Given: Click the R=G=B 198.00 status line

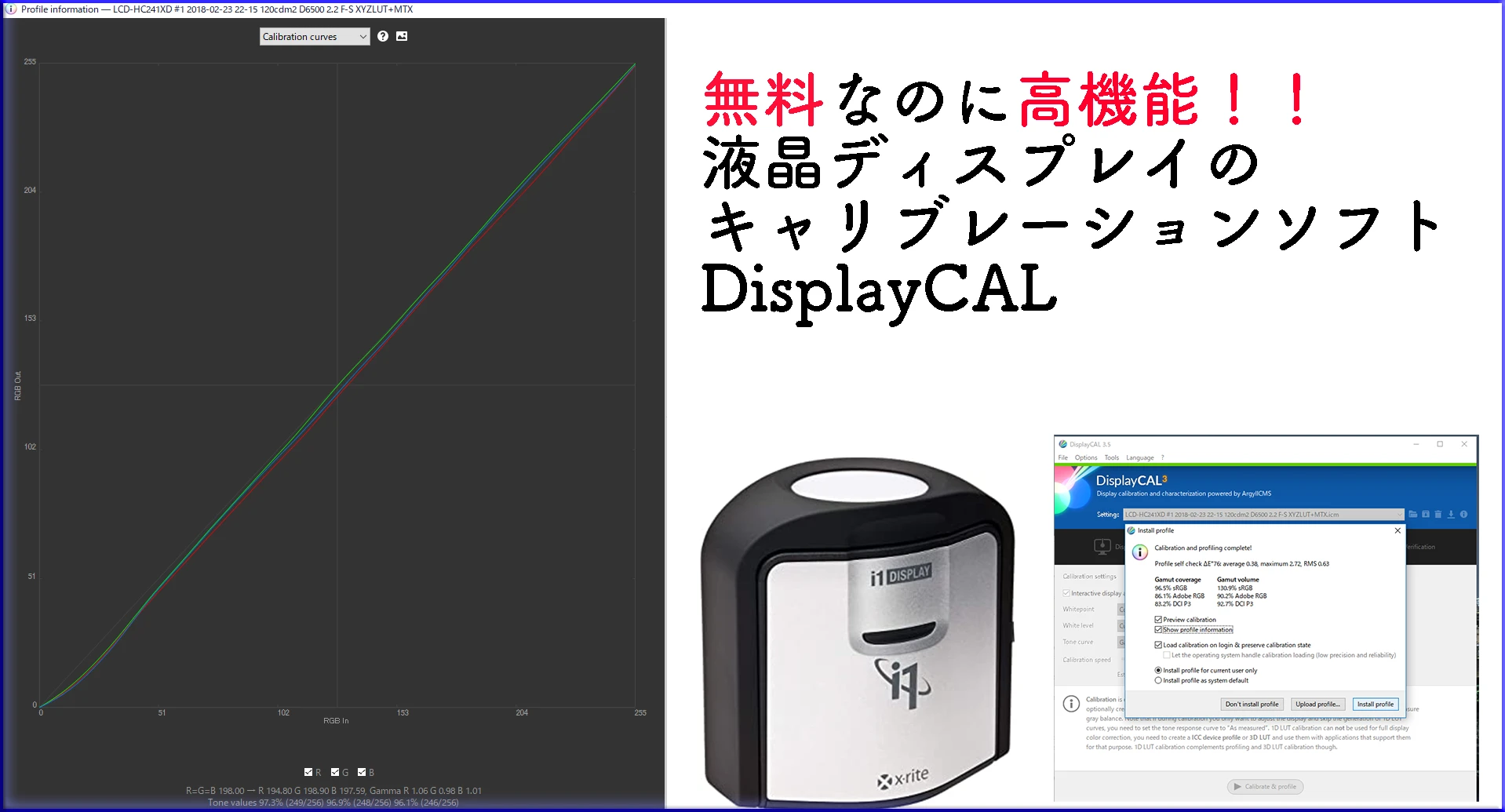Looking at the screenshot, I should [x=333, y=791].
